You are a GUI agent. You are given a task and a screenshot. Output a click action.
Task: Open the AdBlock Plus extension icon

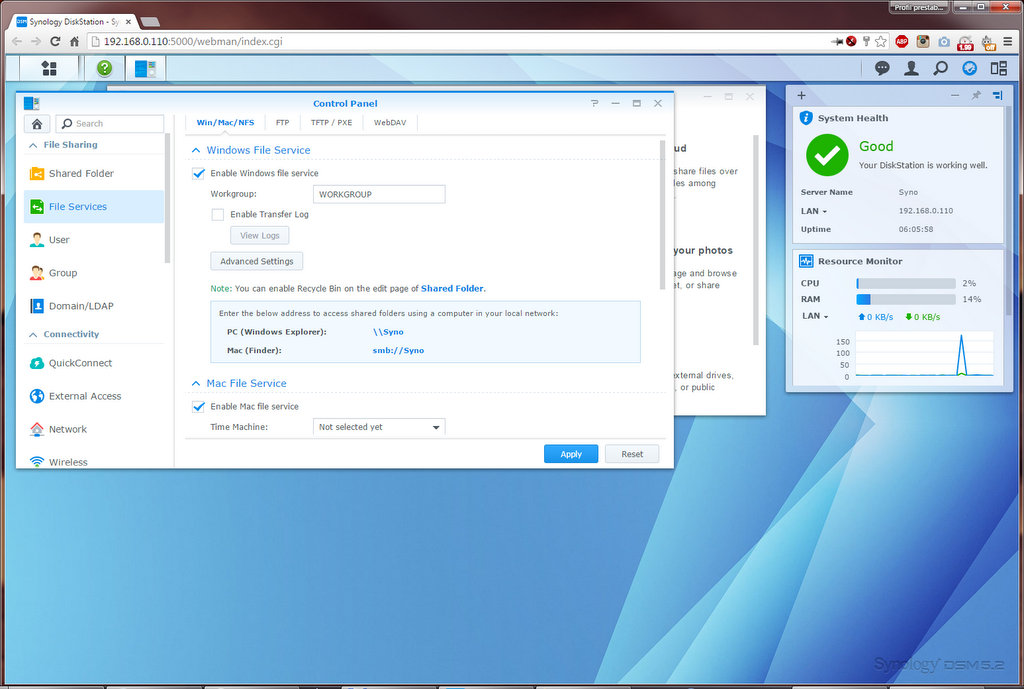pyautogui.click(x=902, y=41)
